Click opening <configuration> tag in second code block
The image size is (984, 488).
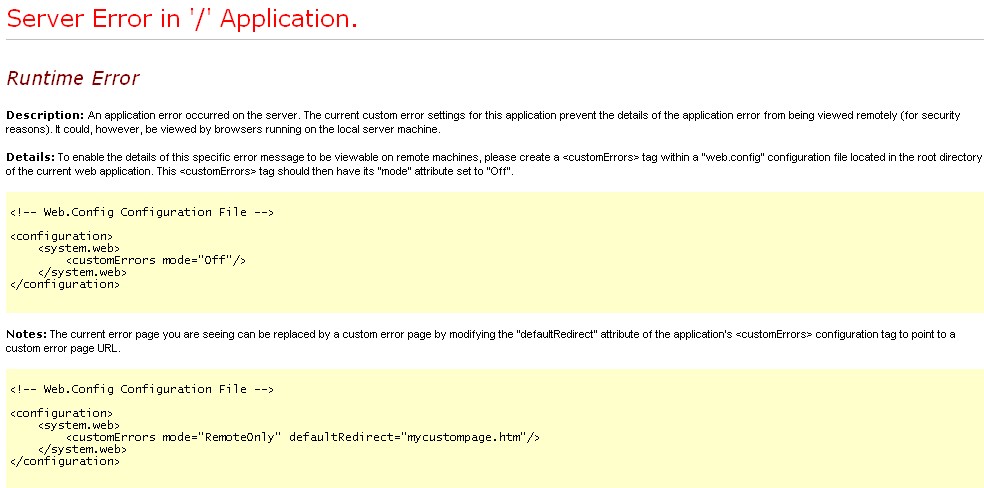[61, 413]
